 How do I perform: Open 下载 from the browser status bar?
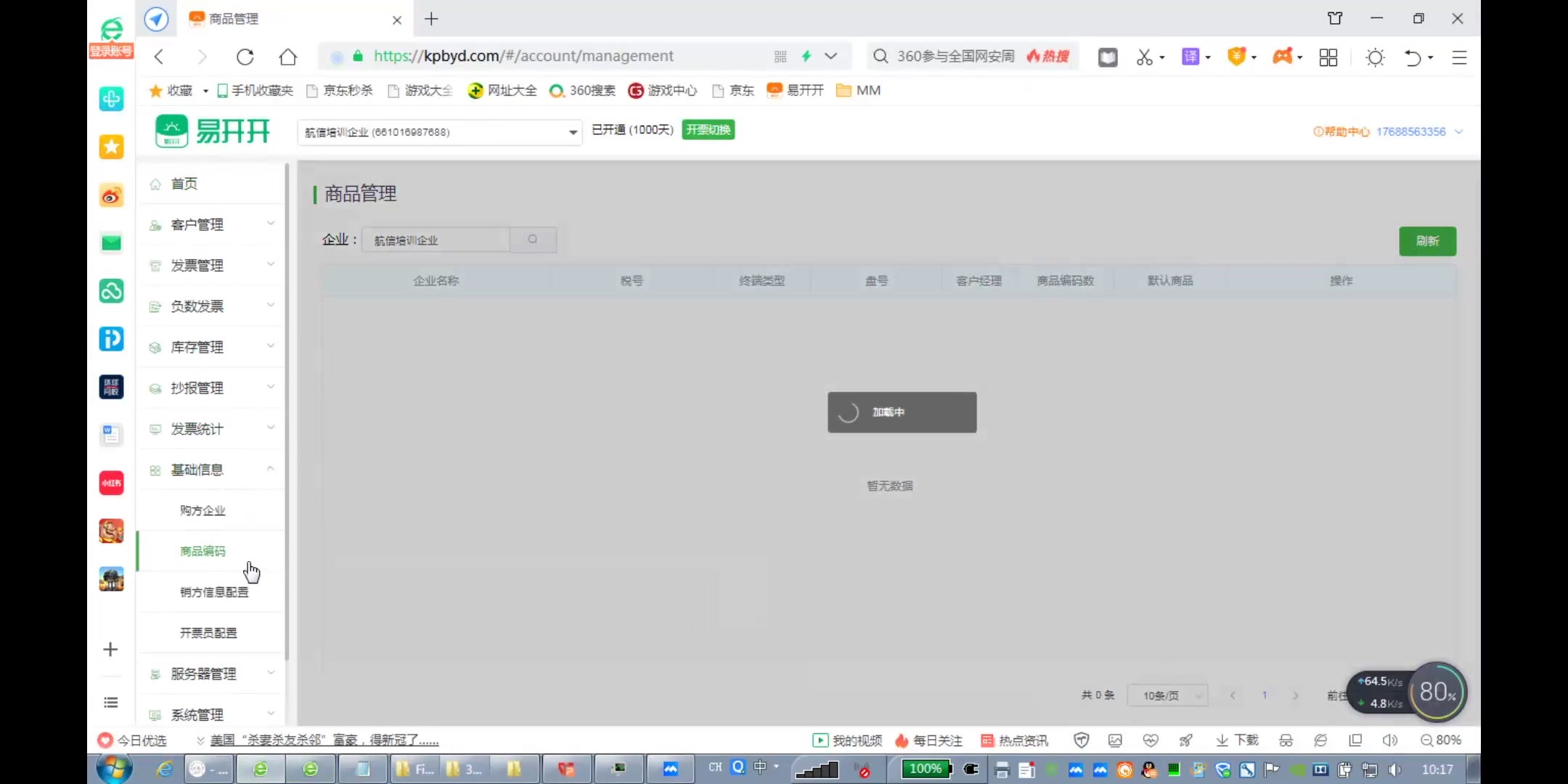(x=1236, y=740)
